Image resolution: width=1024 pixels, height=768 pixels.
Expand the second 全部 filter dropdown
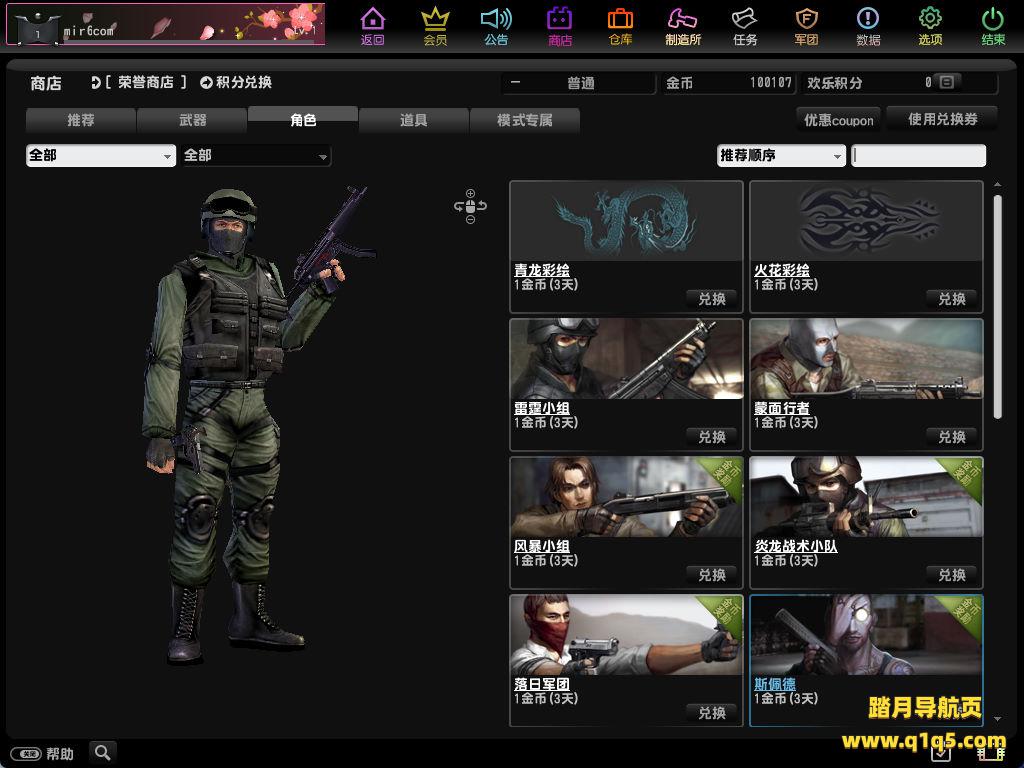(x=256, y=156)
